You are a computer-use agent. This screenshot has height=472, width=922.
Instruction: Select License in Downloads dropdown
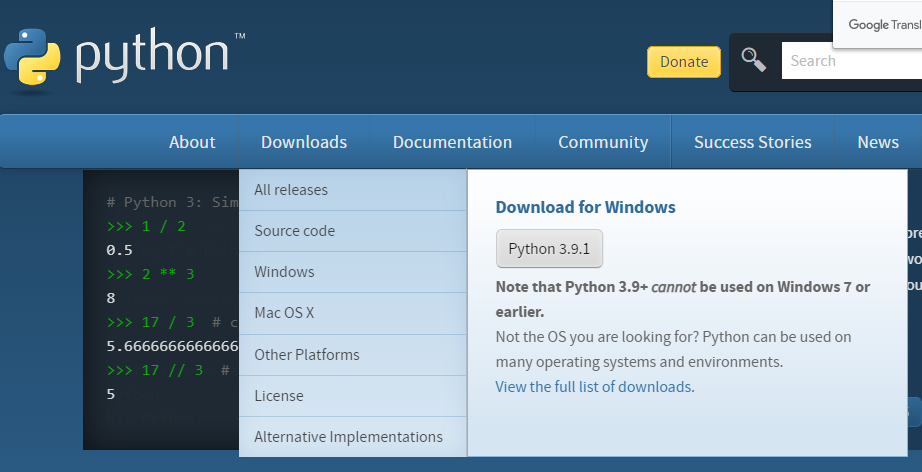[353, 396]
